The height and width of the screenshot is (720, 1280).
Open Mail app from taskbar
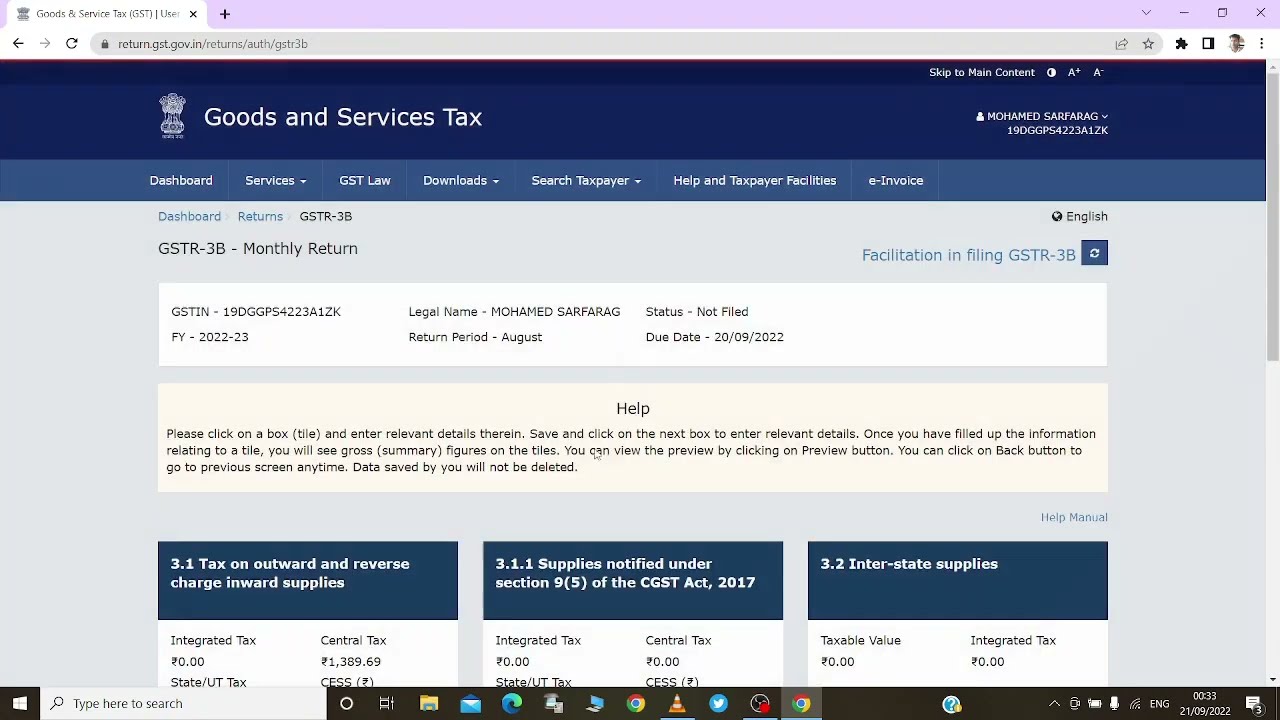470,703
